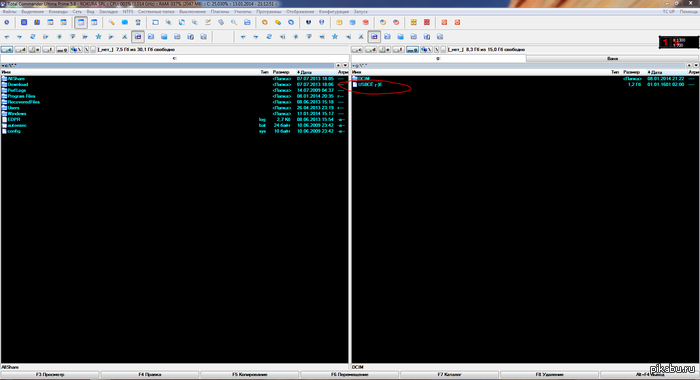Viewport: 700px width, 380px height.
Task: Click the forward arrow in left-panel toolbar
Action: tap(20, 37)
